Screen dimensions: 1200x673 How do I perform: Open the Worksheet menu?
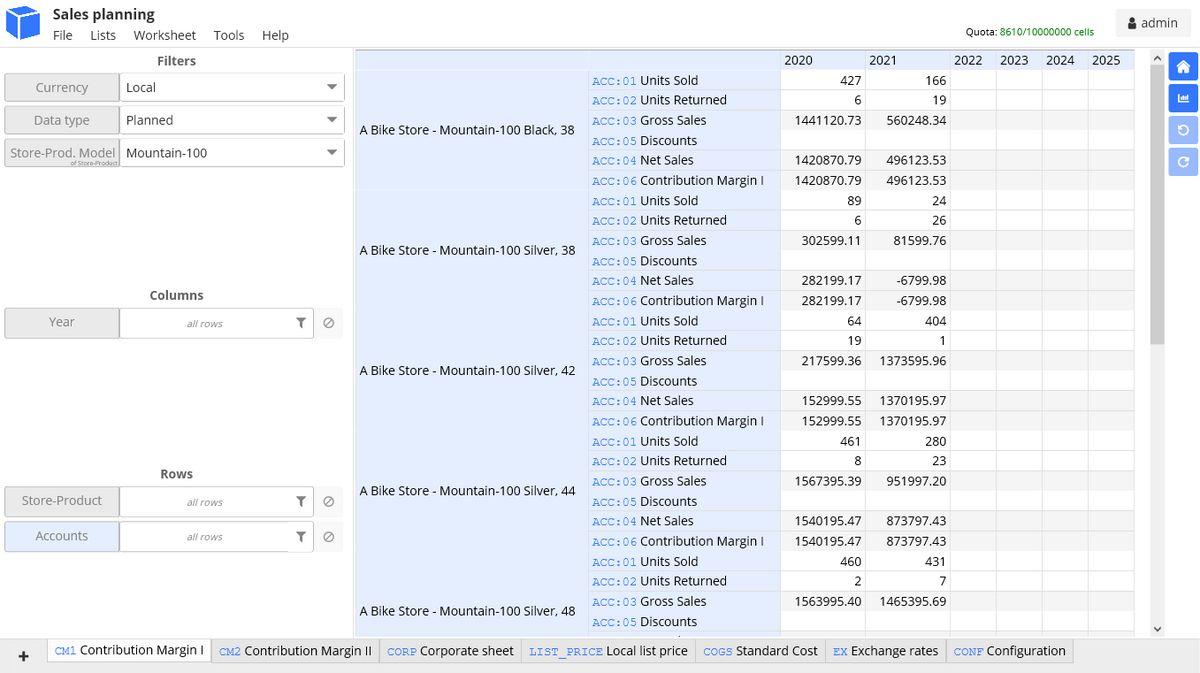165,35
